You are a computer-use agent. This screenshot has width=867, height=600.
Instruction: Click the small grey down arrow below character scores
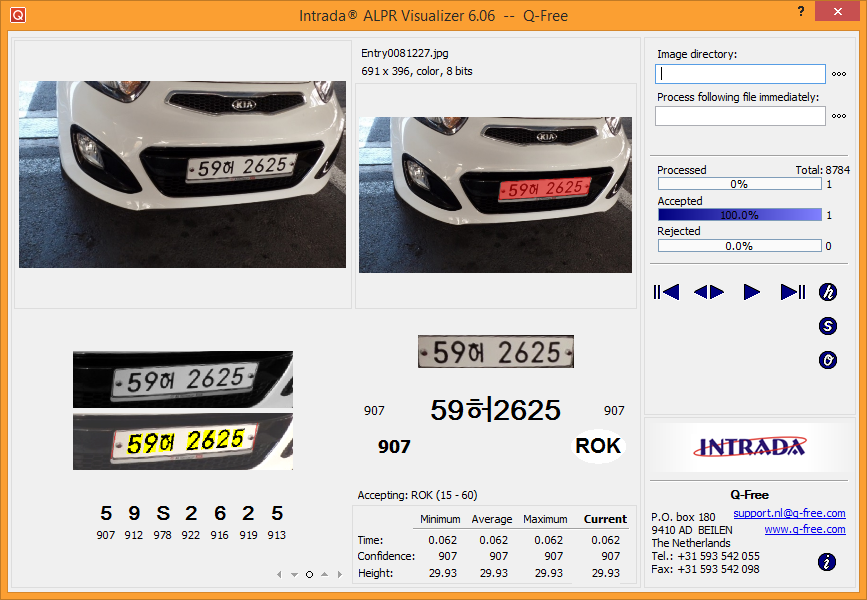point(294,575)
